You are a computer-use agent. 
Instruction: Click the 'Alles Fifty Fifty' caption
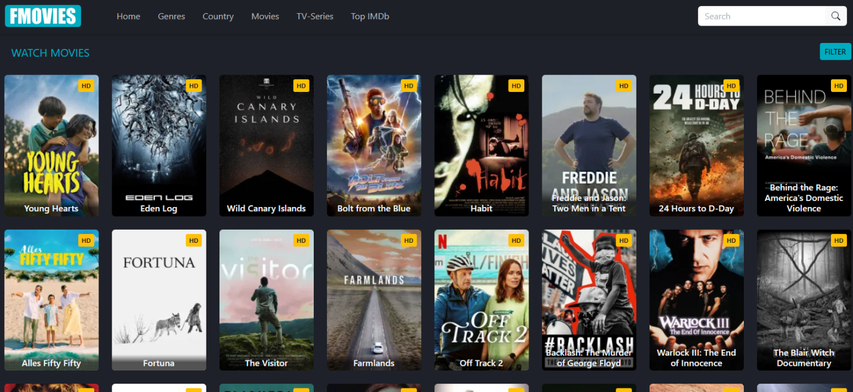pyautogui.click(x=51, y=363)
